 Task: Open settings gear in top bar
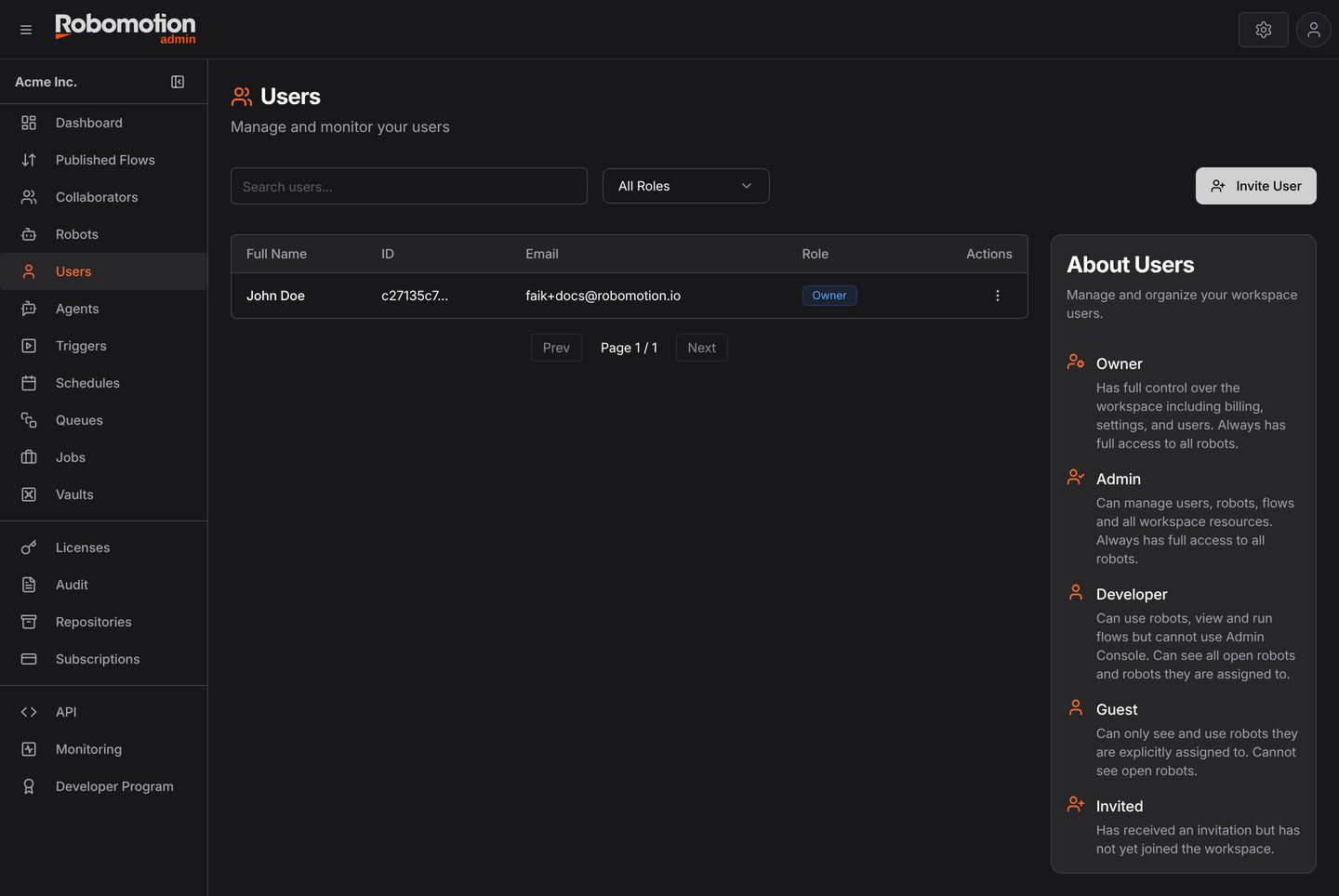click(x=1264, y=30)
